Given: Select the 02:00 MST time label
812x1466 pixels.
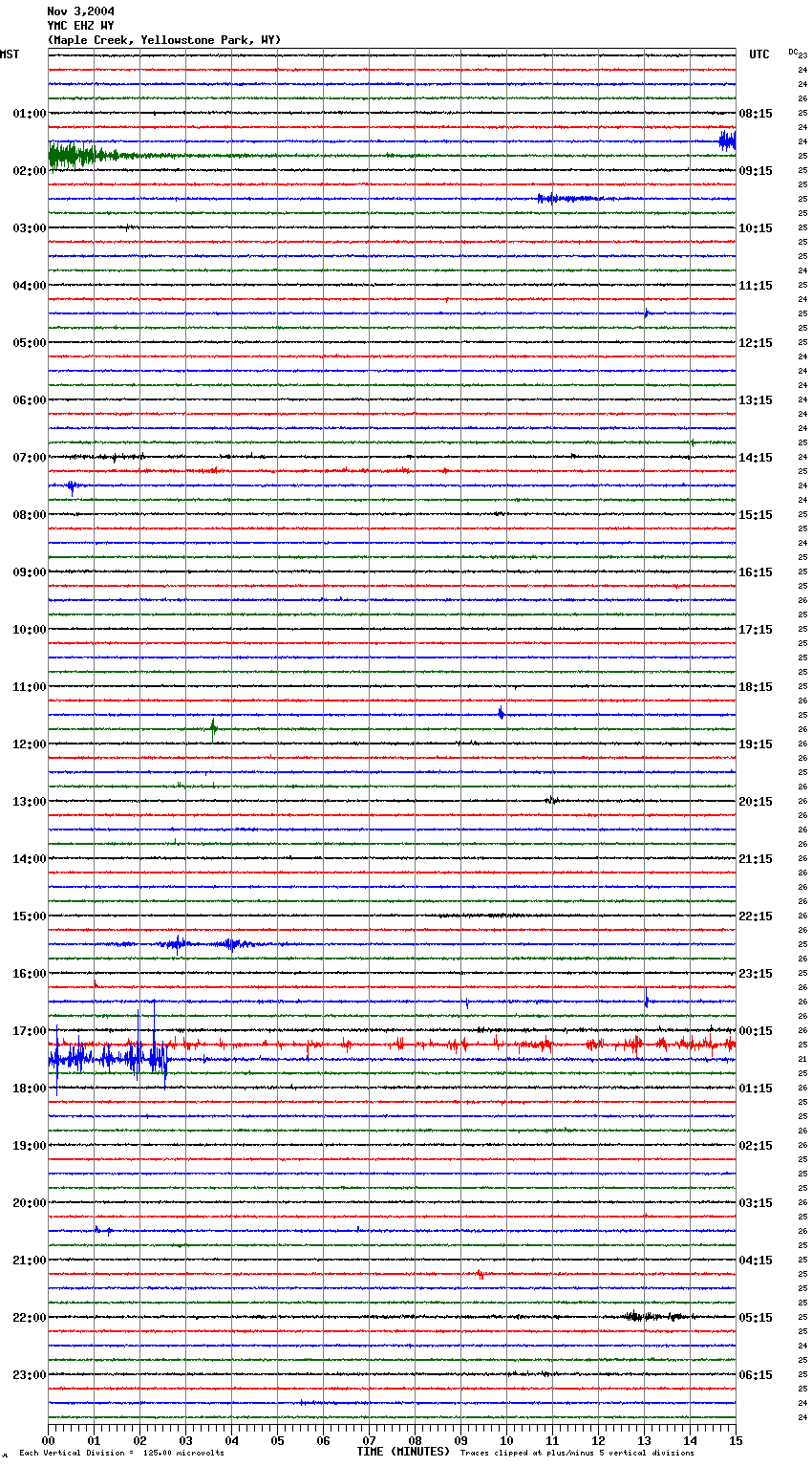Looking at the screenshot, I should 29,171.
